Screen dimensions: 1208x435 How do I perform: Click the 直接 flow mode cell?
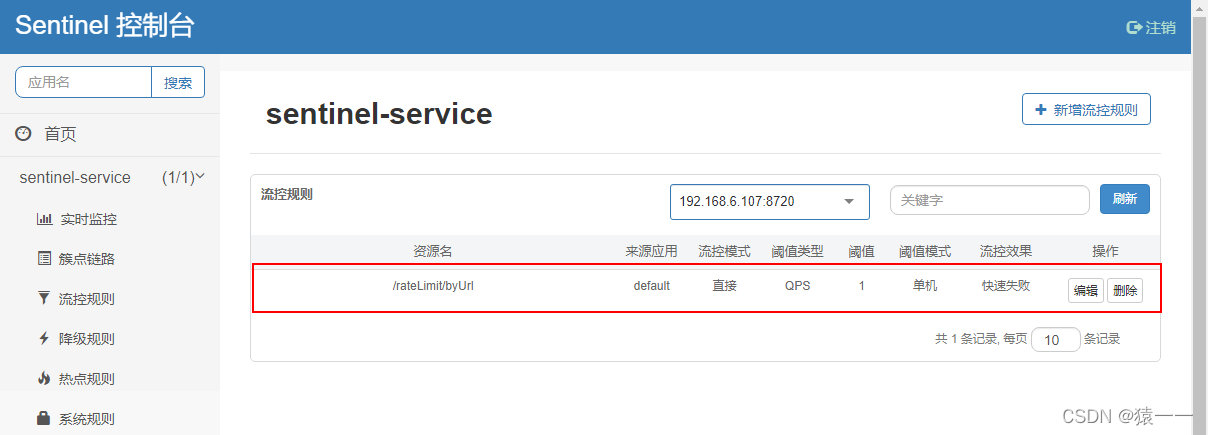(724, 286)
